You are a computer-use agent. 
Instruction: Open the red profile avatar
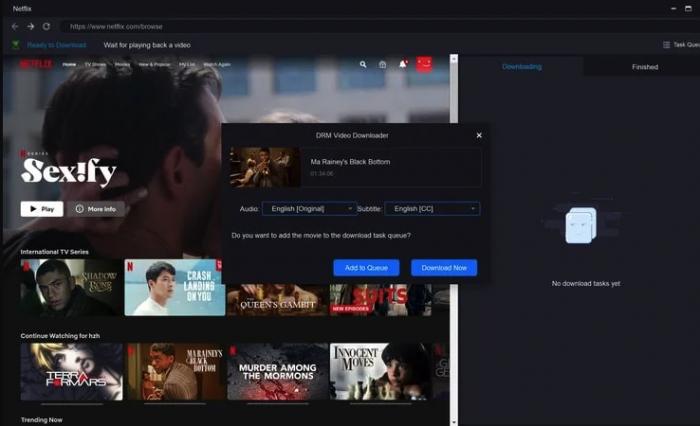(x=424, y=64)
